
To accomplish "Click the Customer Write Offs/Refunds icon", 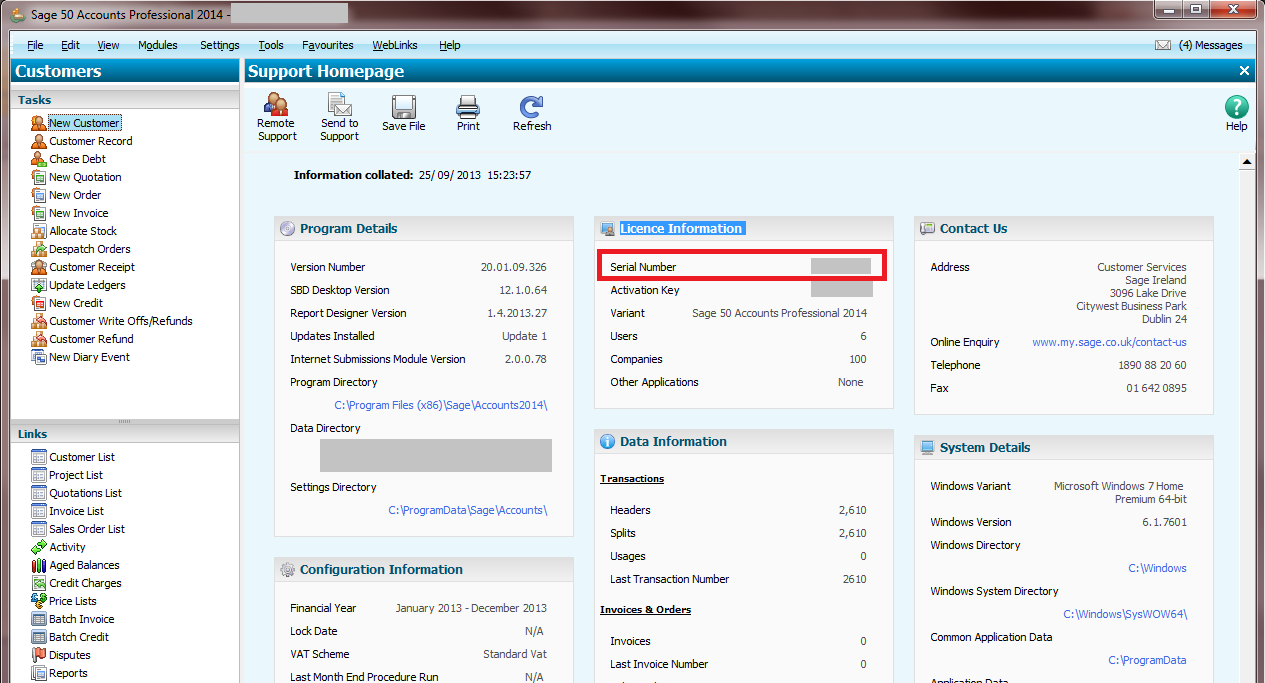I will pyautogui.click(x=39, y=321).
